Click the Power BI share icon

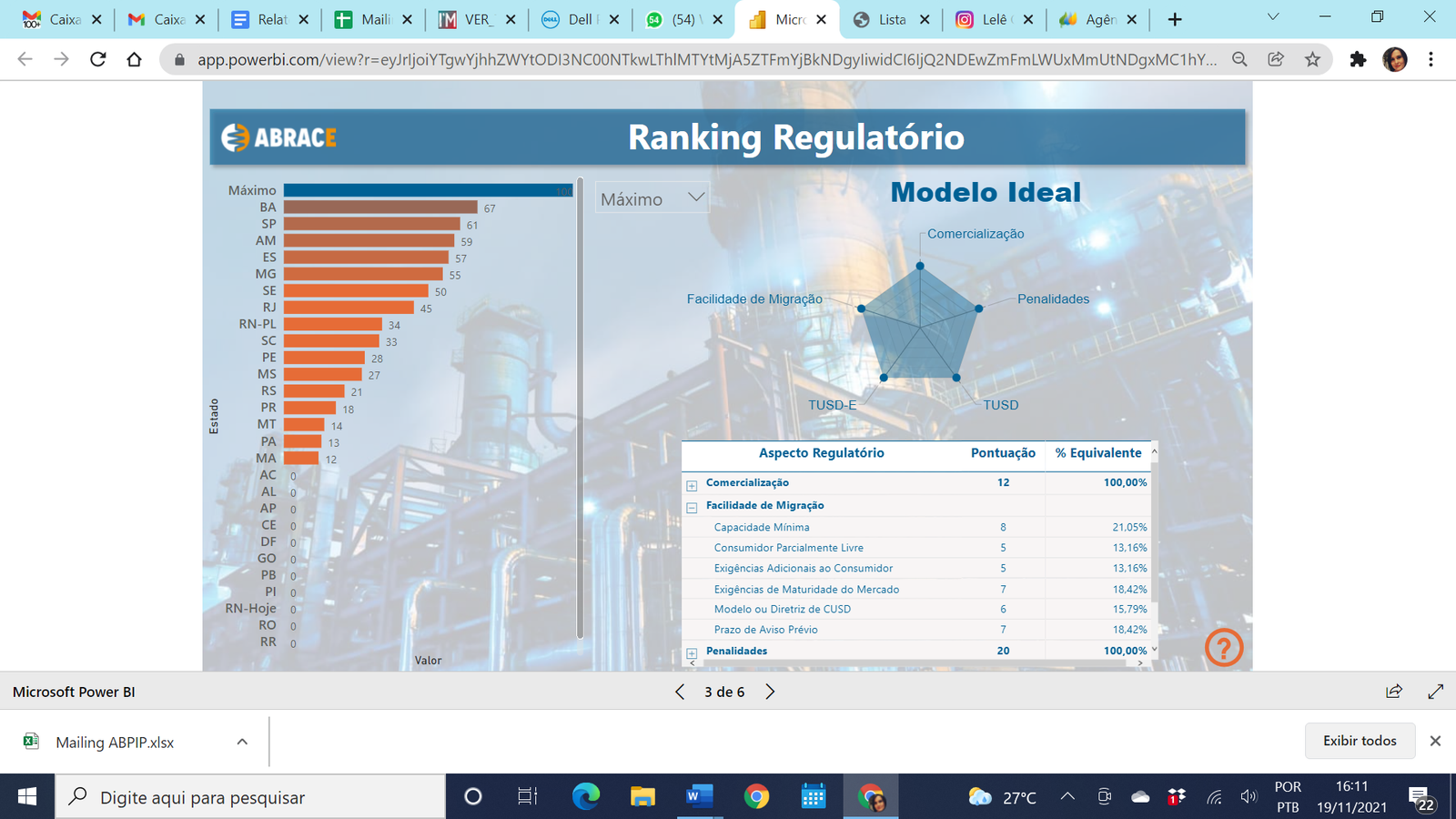[x=1393, y=692]
